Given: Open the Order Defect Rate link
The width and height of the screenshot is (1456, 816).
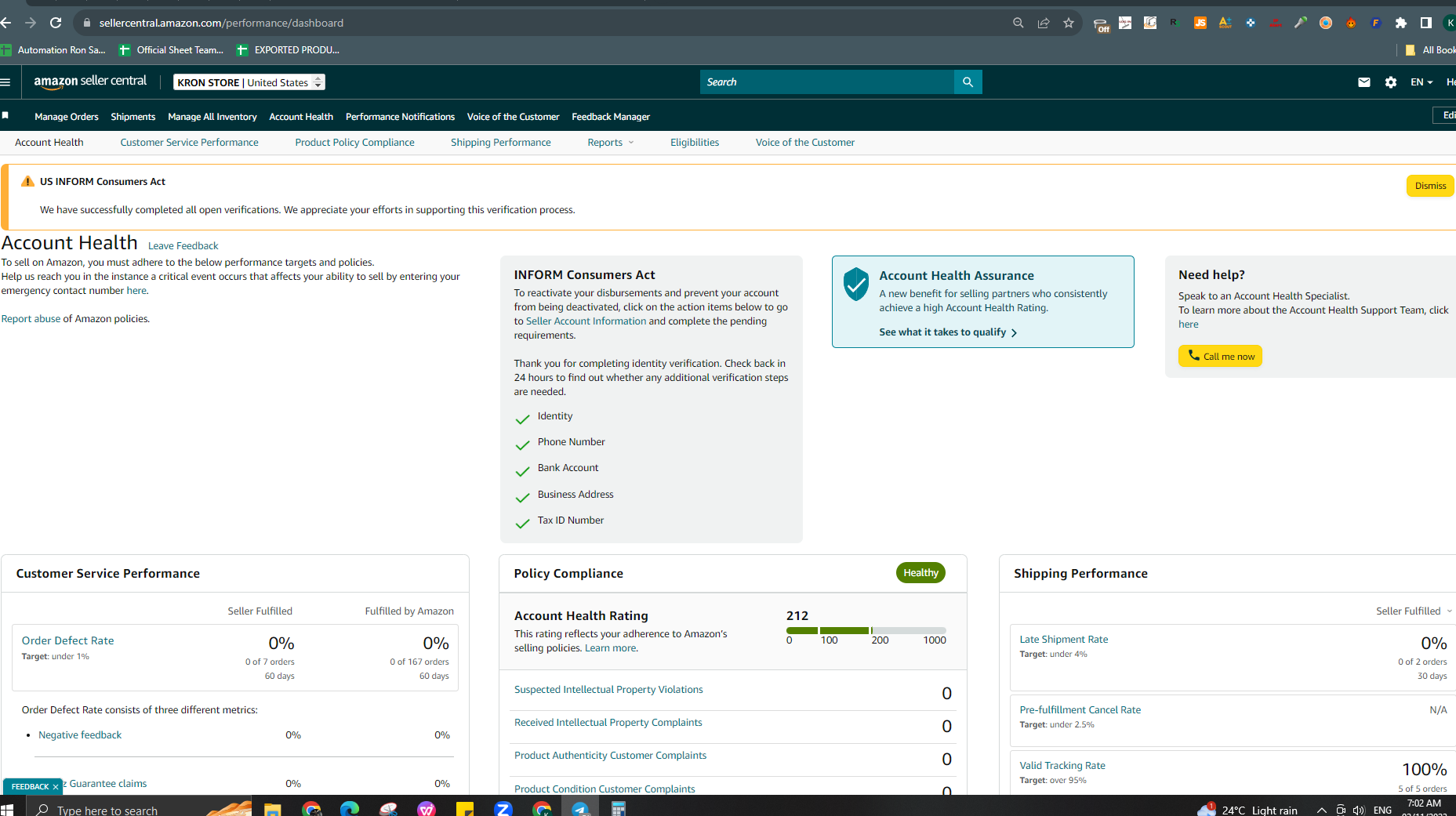Looking at the screenshot, I should pyautogui.click(x=67, y=640).
